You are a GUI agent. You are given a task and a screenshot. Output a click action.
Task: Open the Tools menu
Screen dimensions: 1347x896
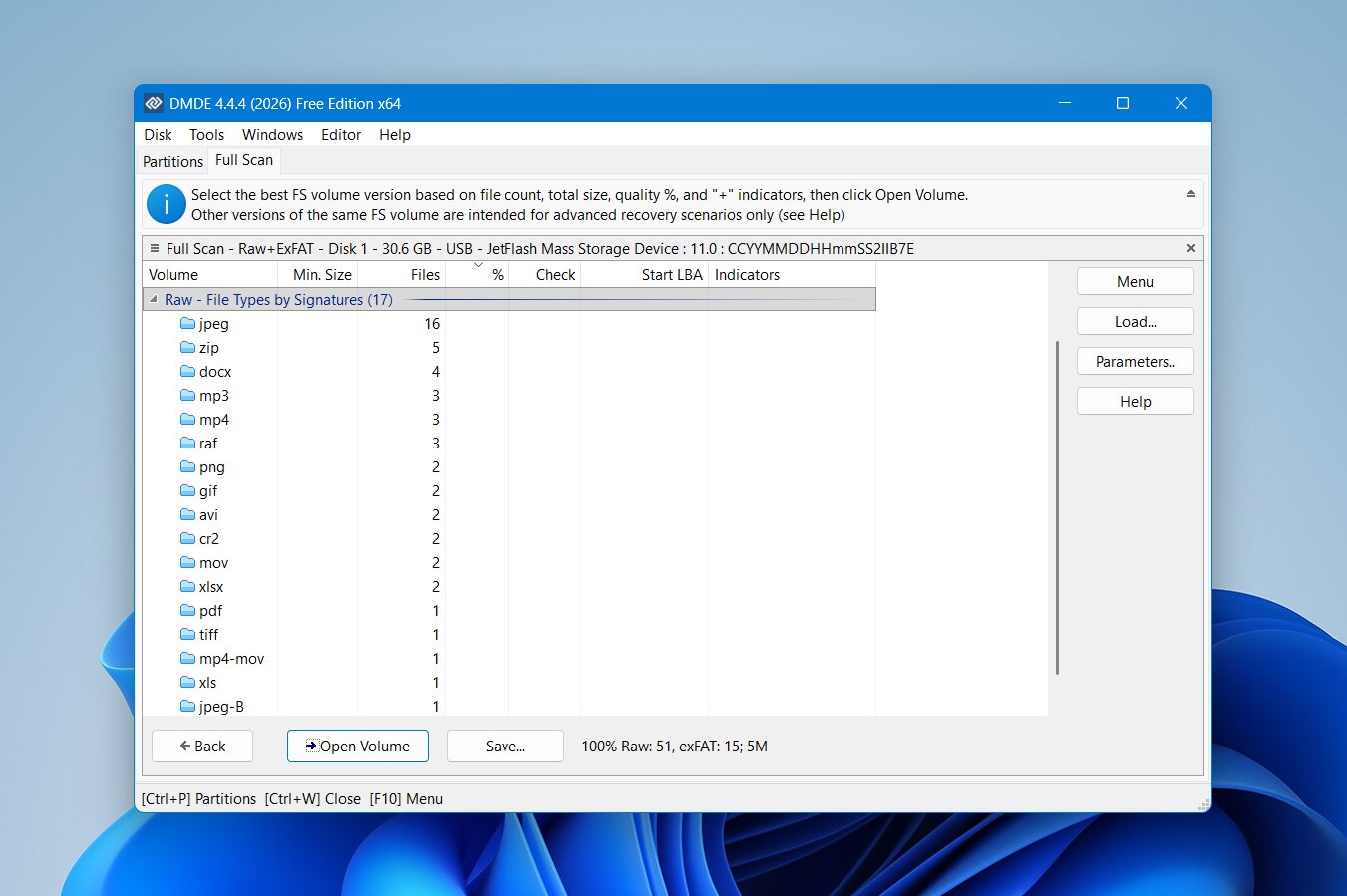click(206, 134)
